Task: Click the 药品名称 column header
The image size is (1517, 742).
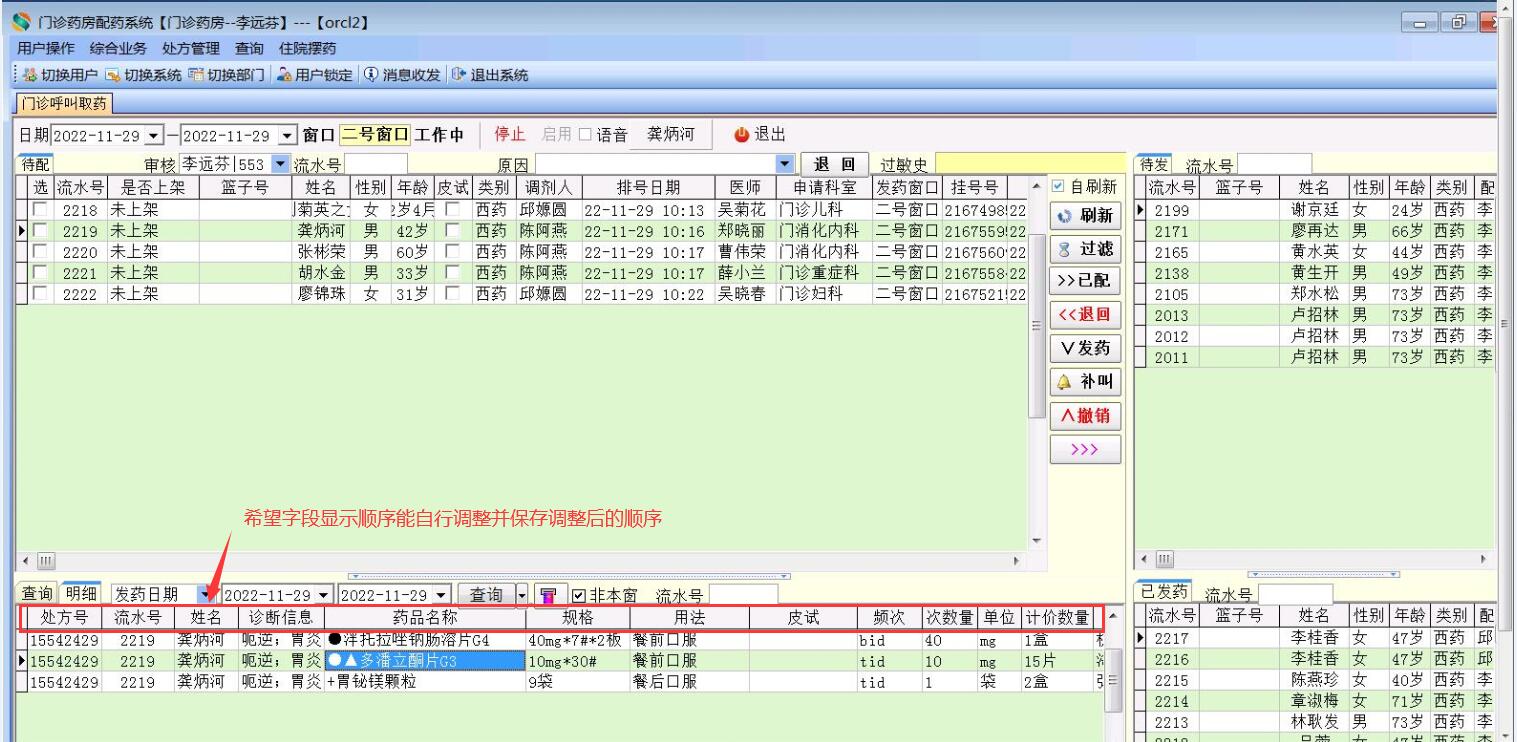Action: [x=425, y=617]
